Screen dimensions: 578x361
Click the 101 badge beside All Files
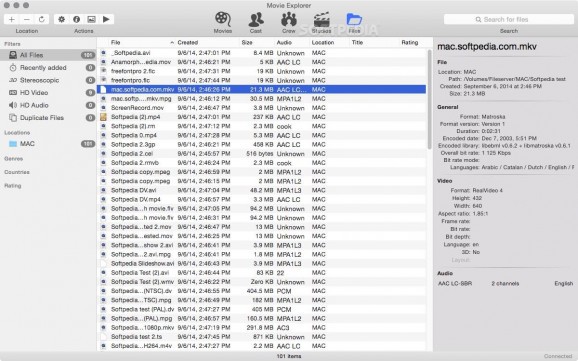tap(88, 55)
